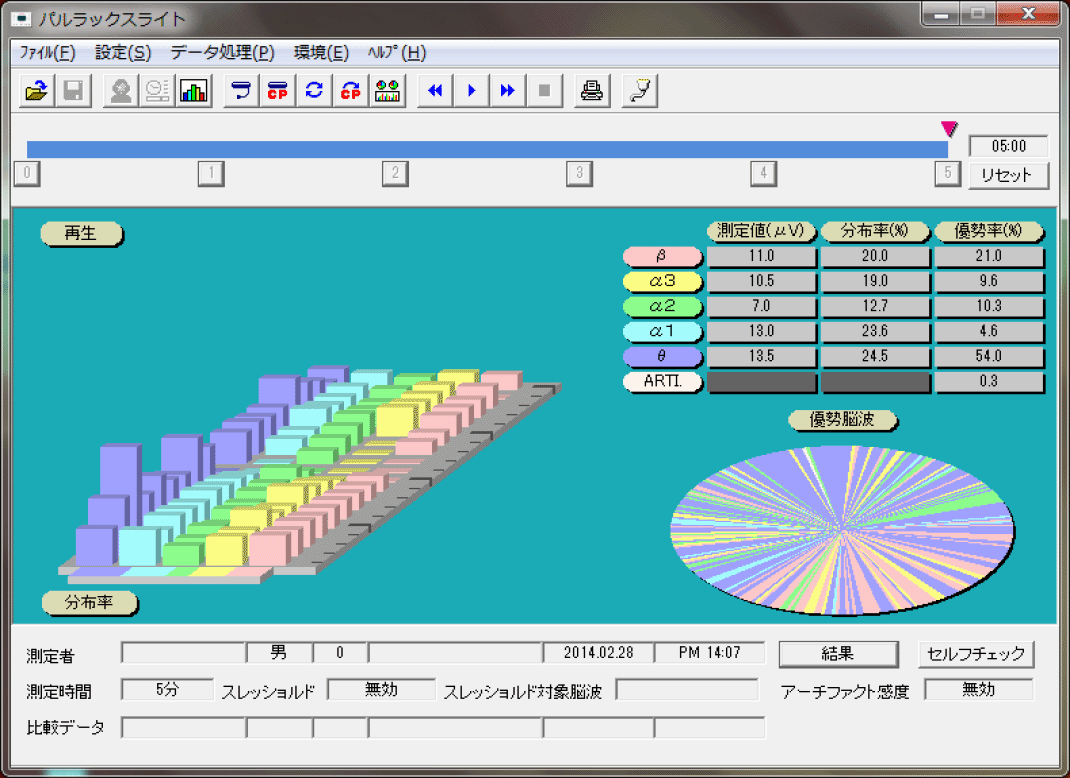Click the 分布率(%) column header
The image size is (1070, 778).
coord(875,231)
